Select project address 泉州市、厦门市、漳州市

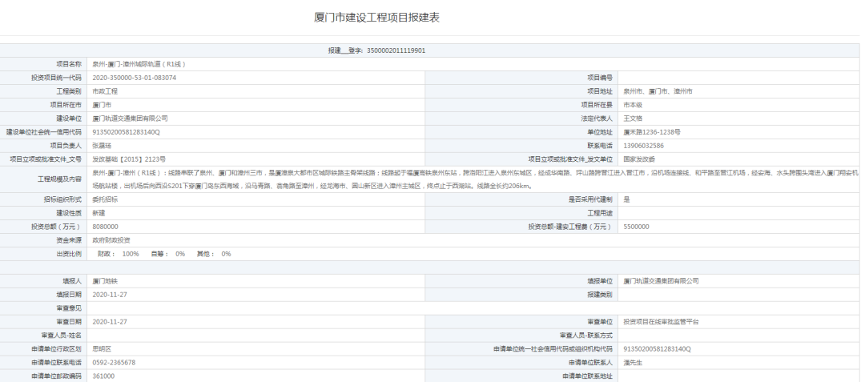[658, 91]
